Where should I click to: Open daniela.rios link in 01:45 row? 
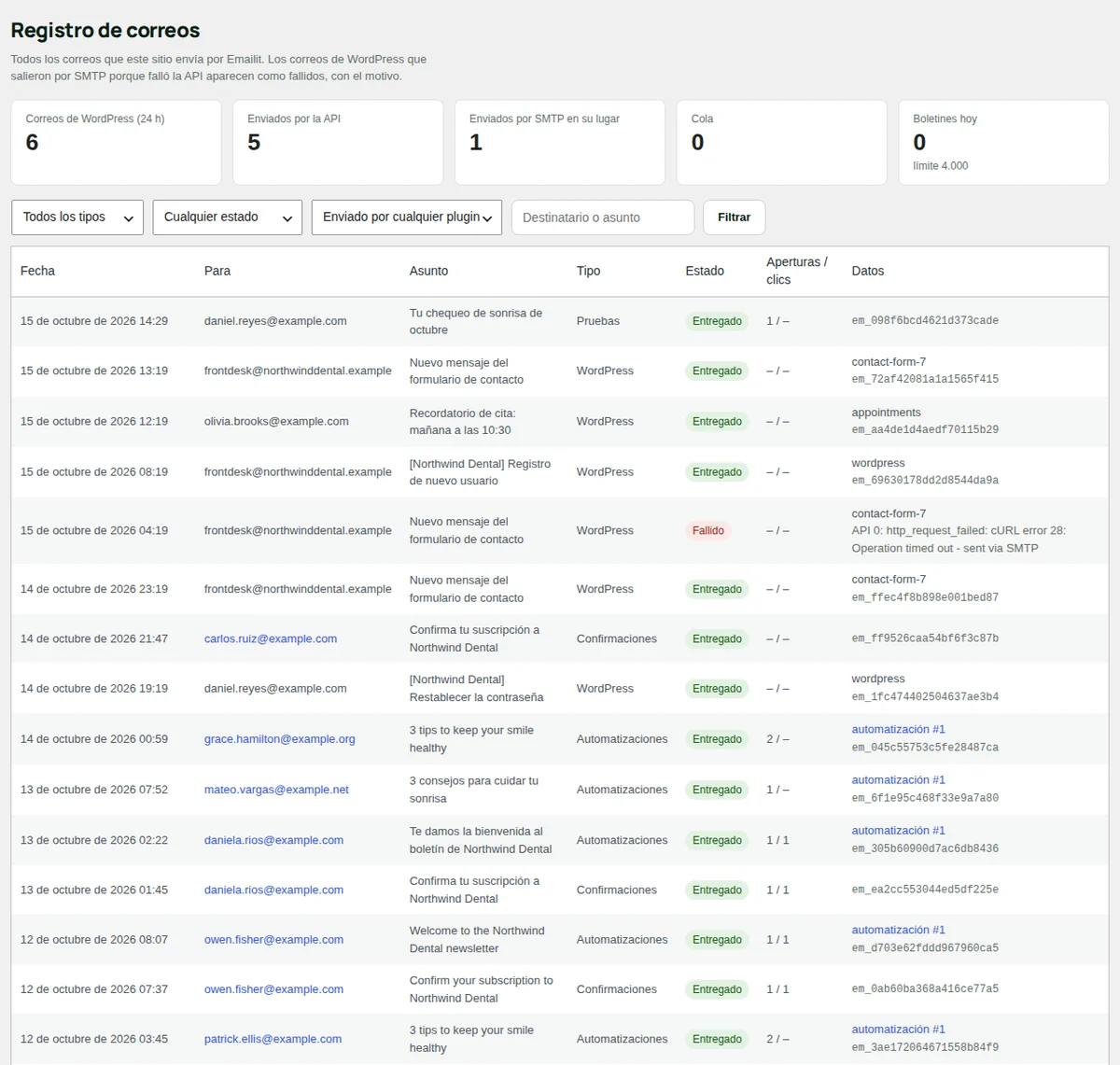[x=273, y=890]
